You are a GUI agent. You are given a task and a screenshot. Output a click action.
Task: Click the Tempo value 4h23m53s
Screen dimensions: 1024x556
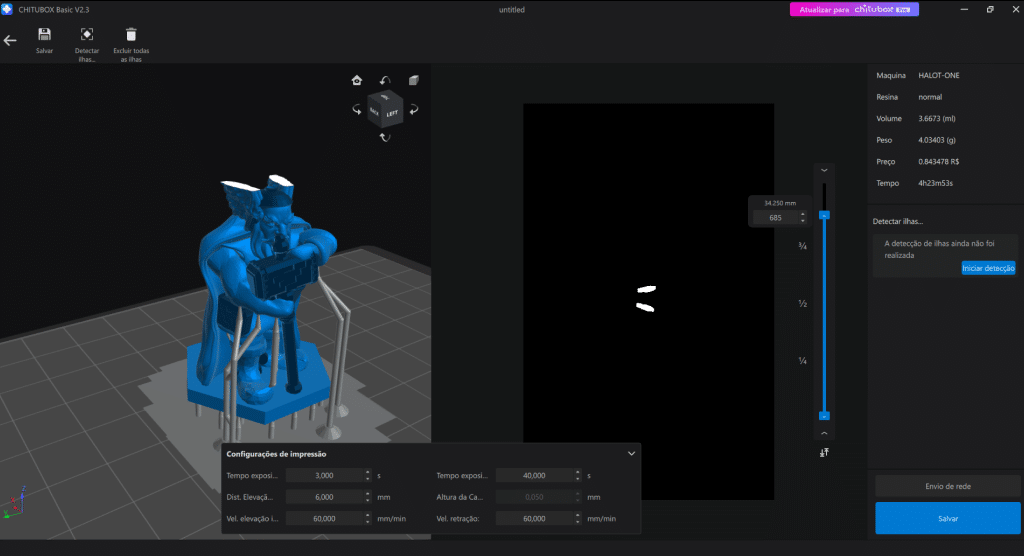coord(935,183)
